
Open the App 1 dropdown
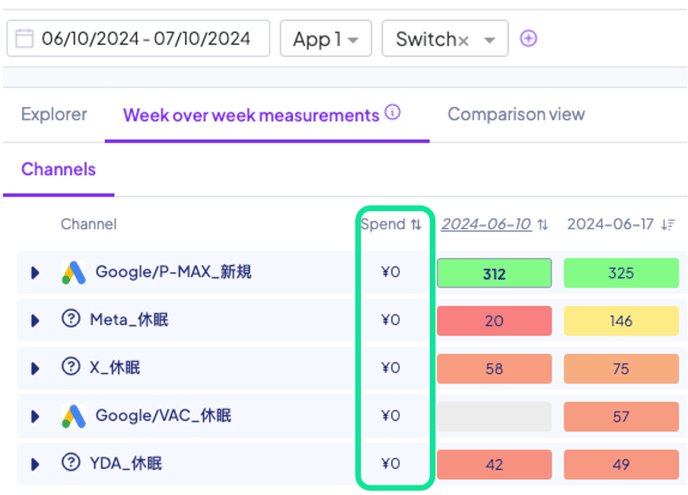(x=326, y=39)
